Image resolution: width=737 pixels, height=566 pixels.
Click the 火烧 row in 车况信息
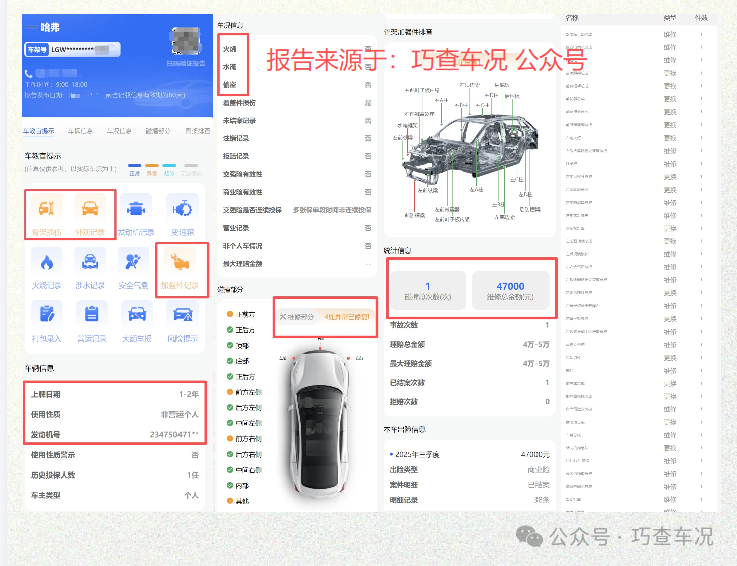coord(297,49)
